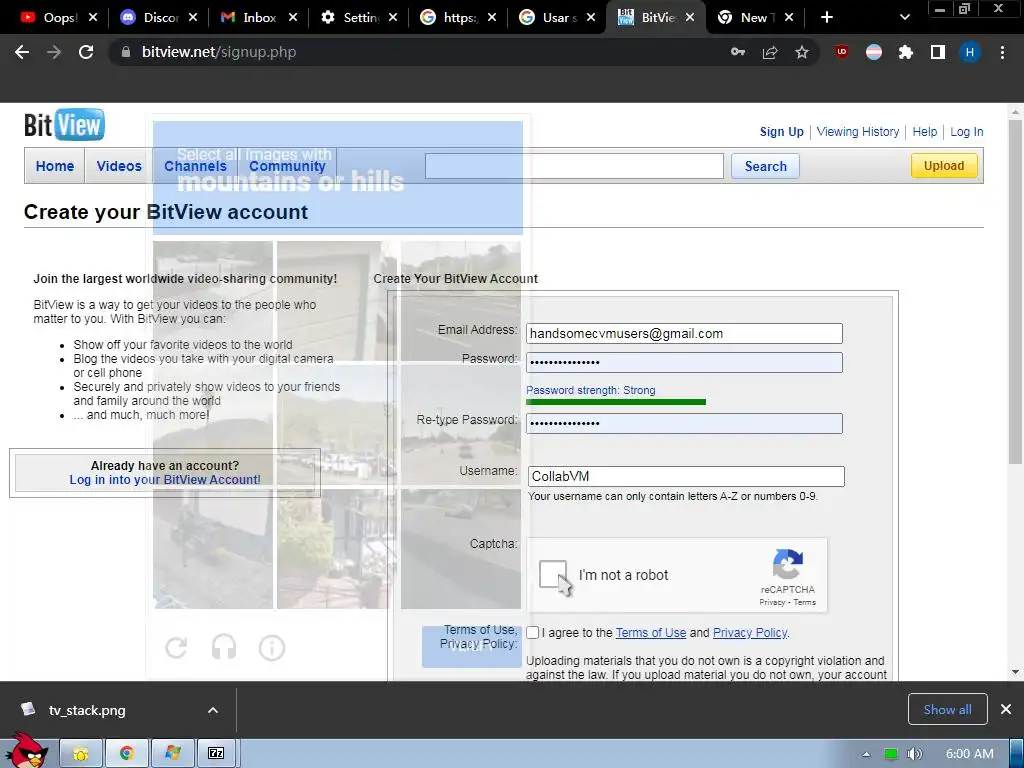Image resolution: width=1024 pixels, height=768 pixels.
Task: Click the Search button
Action: [x=765, y=166]
